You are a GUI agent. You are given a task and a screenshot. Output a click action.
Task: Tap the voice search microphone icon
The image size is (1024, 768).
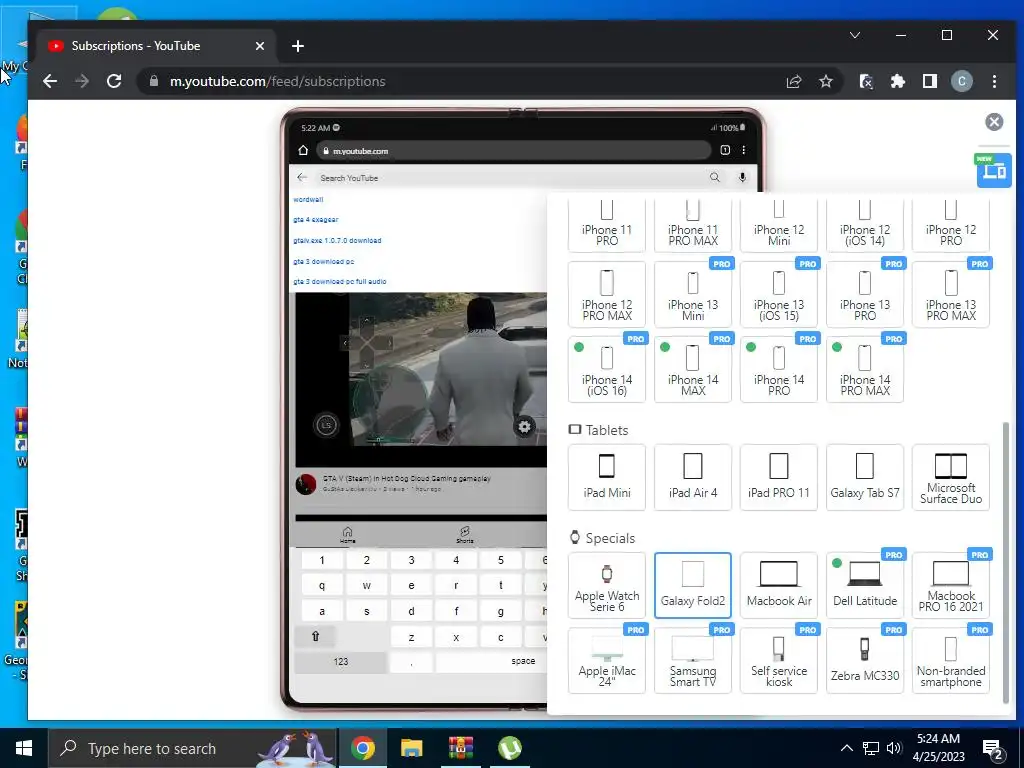point(743,177)
